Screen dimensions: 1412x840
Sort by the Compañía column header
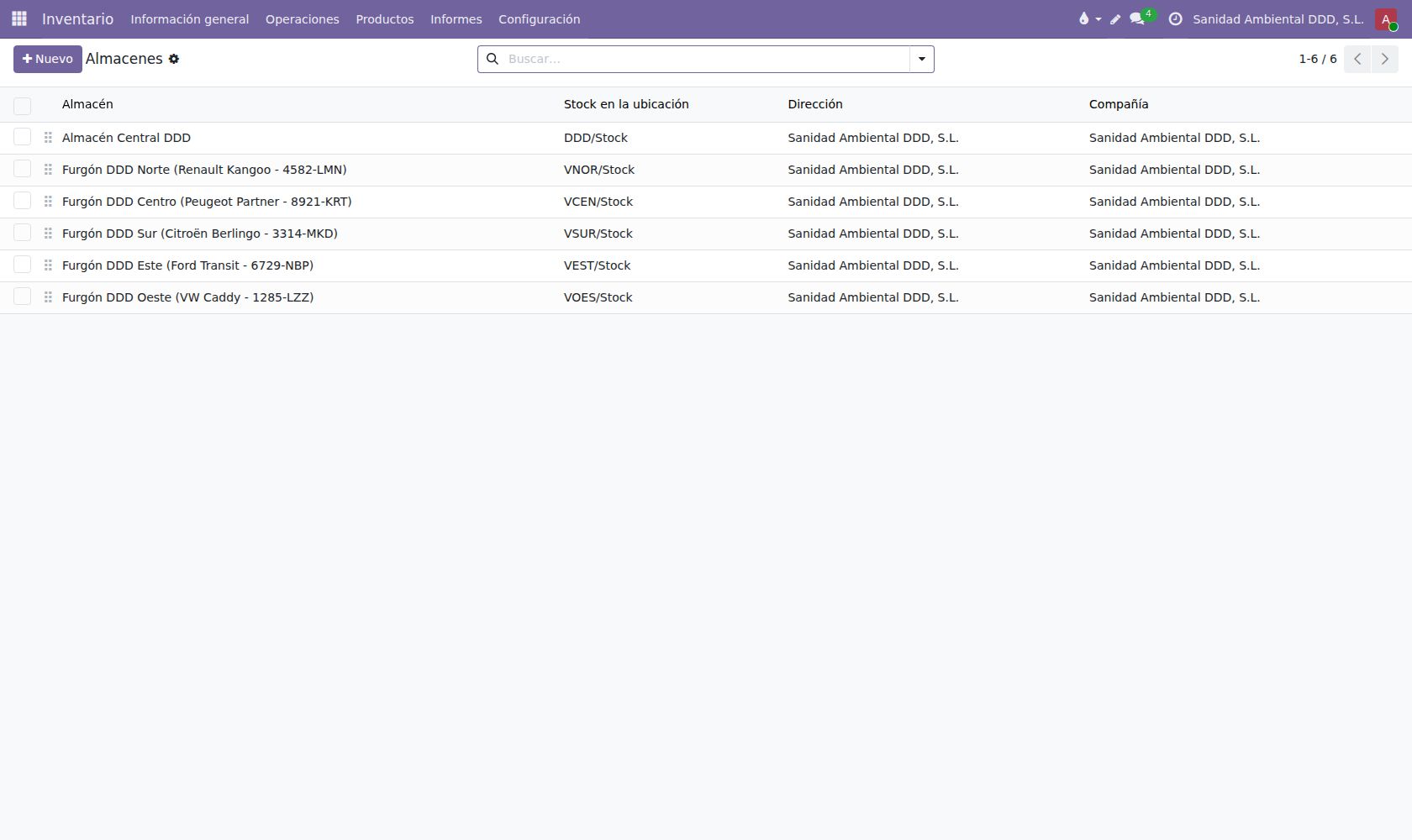point(1119,104)
